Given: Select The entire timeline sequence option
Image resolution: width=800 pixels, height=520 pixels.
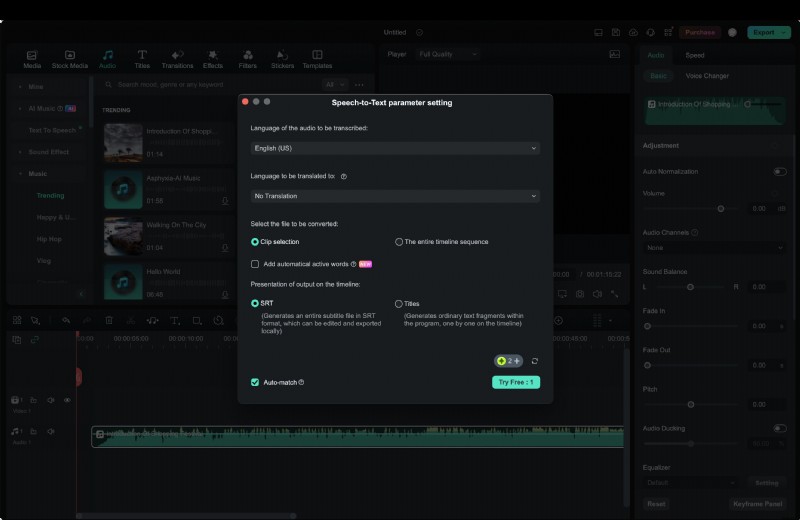Looking at the screenshot, I should (x=399, y=242).
